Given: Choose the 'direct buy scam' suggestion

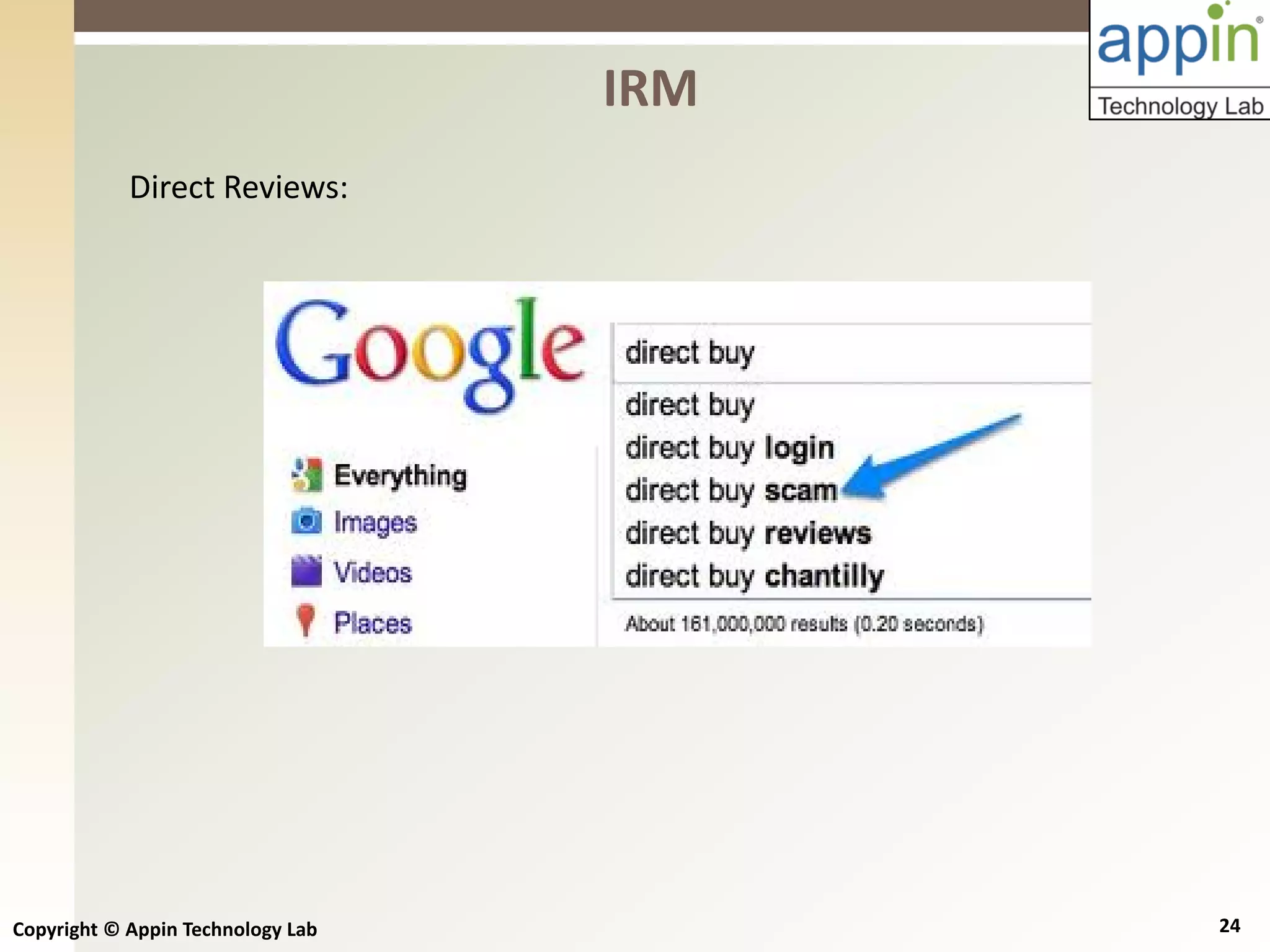Looking at the screenshot, I should (731, 491).
